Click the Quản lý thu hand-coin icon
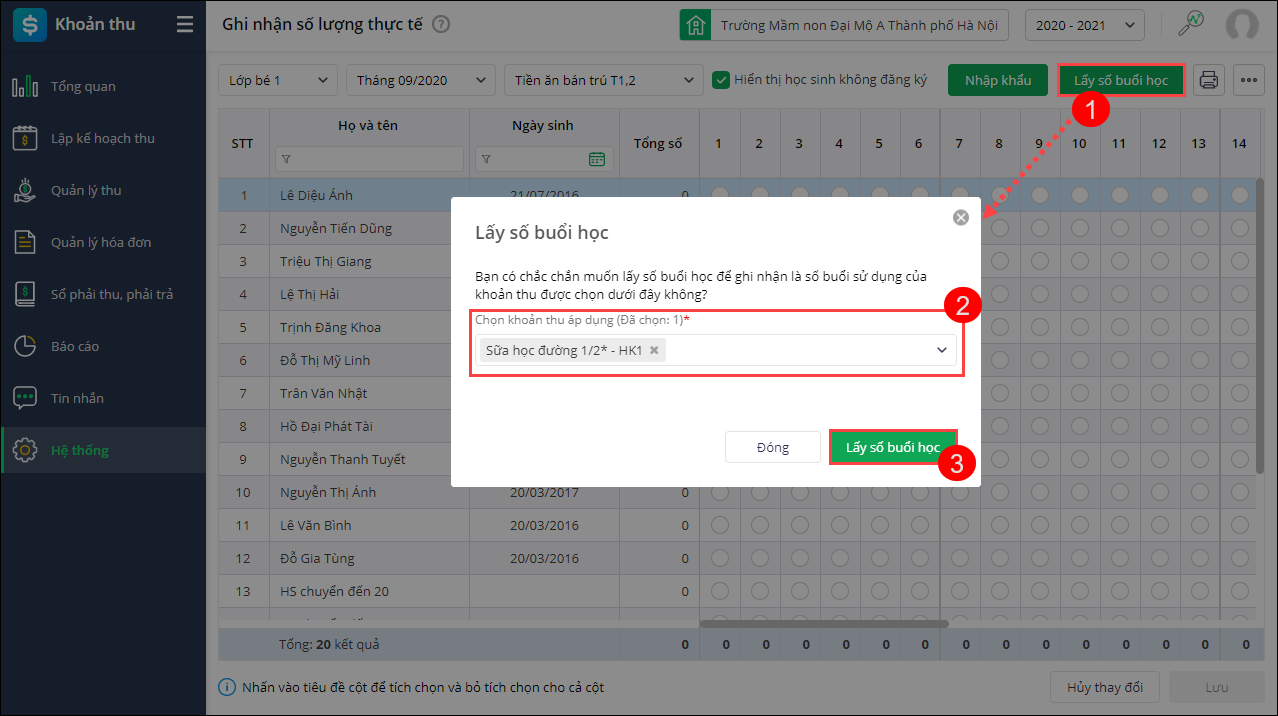Viewport: 1278px width, 716px height. point(25,190)
